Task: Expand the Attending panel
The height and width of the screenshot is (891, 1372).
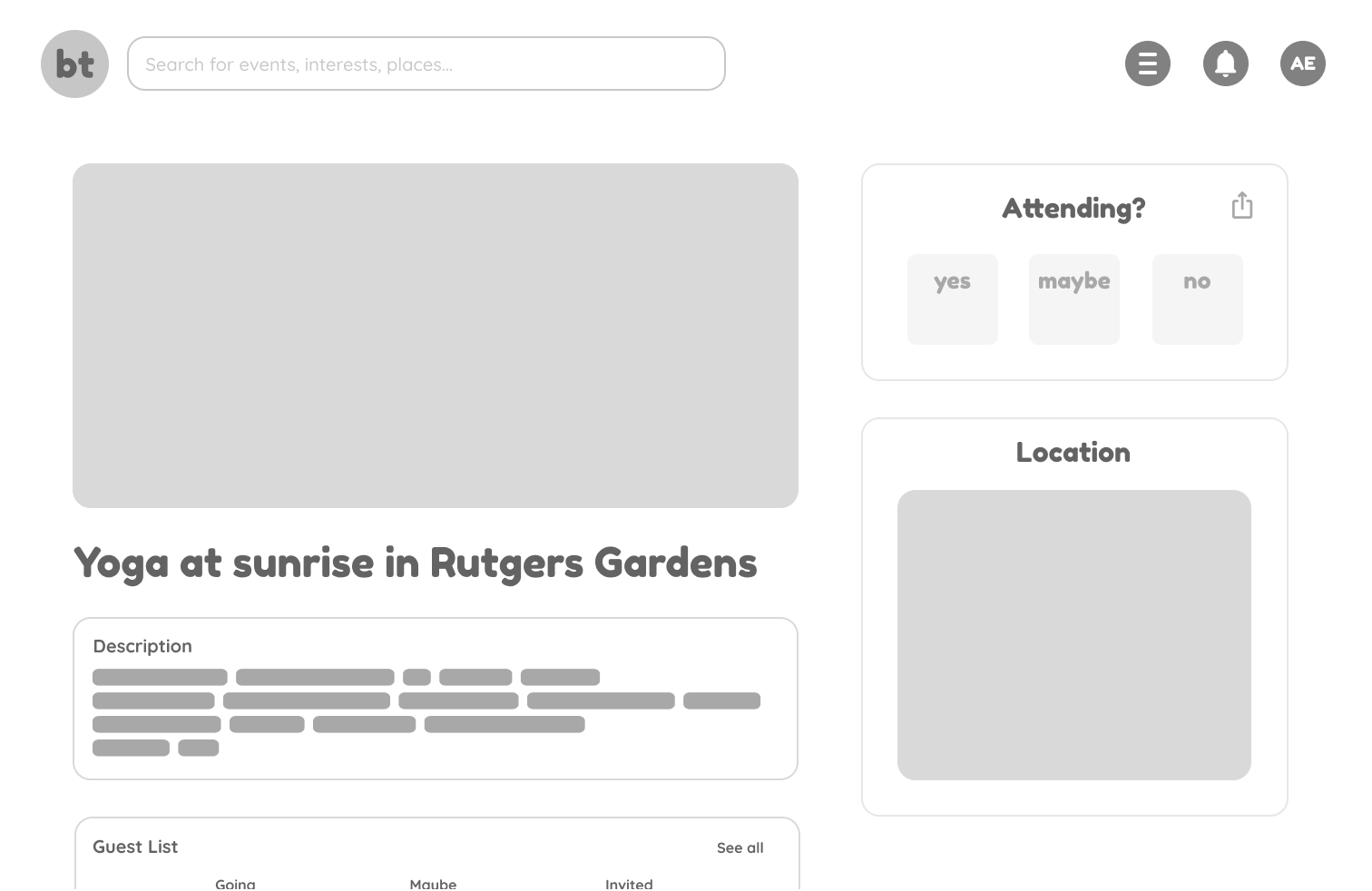Action: [x=1073, y=207]
